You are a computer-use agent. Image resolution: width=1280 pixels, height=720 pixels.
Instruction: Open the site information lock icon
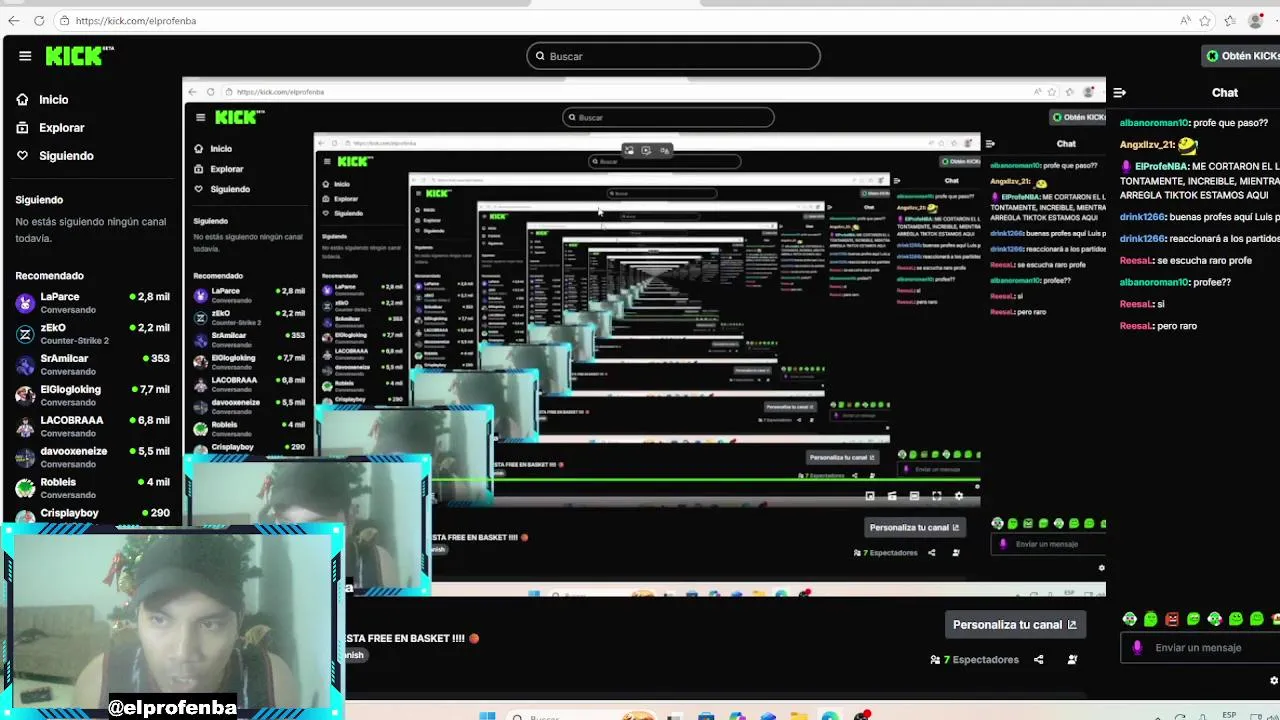click(x=64, y=20)
